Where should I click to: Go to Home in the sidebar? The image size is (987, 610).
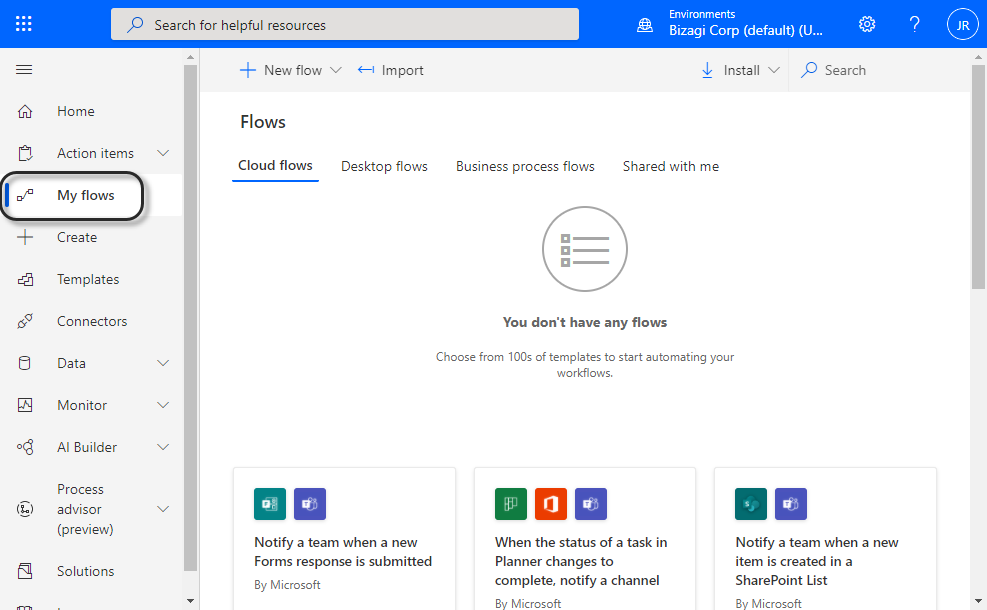[76, 111]
